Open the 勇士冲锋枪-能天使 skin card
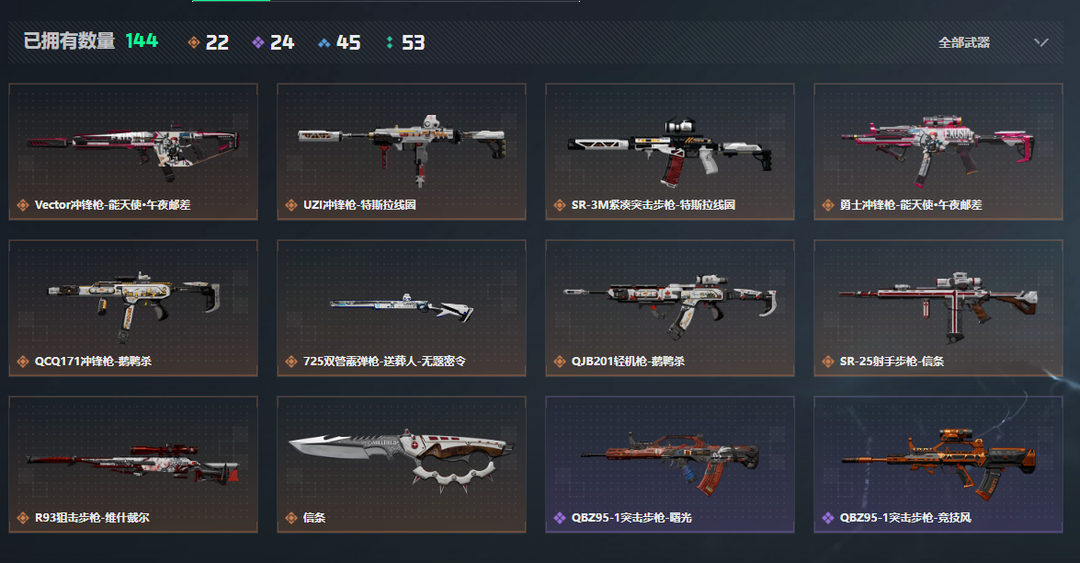This screenshot has width=1080, height=563. point(938,152)
